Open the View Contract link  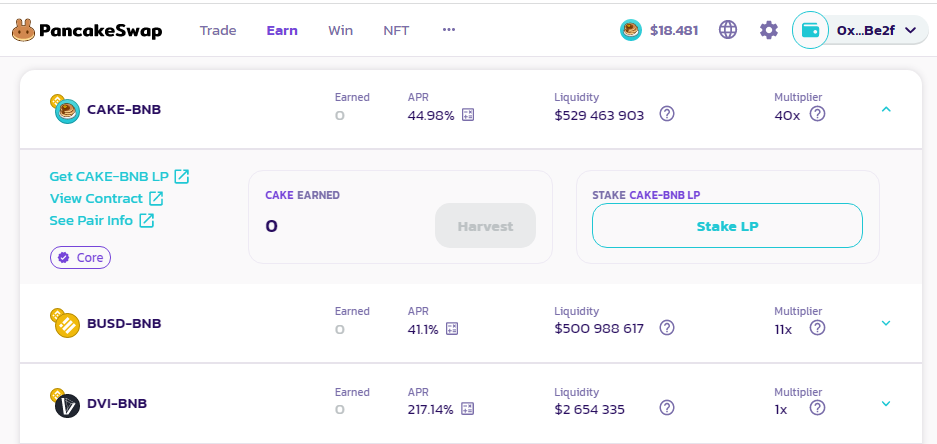(106, 199)
